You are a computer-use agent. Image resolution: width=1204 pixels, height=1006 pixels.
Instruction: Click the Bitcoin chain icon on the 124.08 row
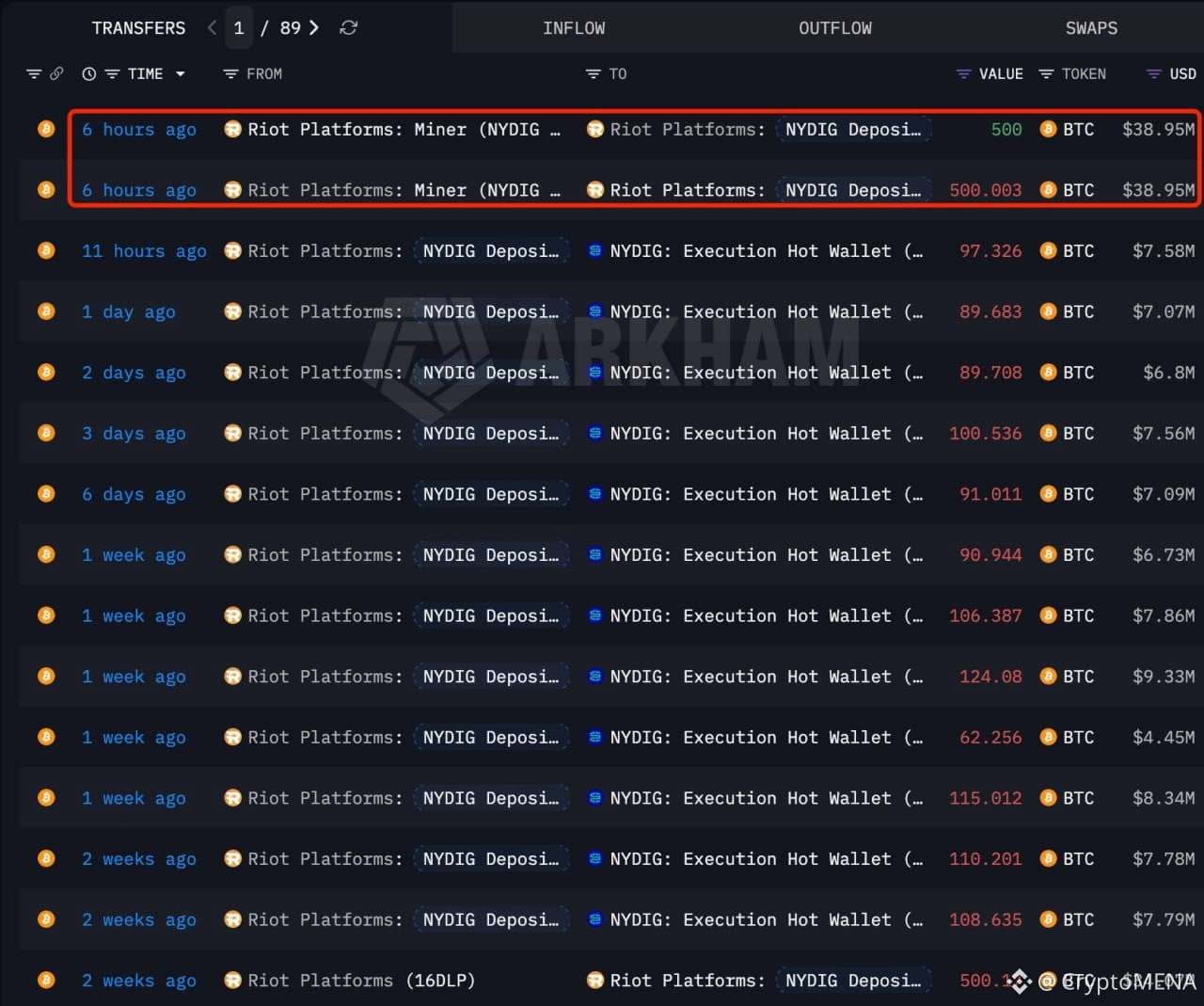pos(46,676)
